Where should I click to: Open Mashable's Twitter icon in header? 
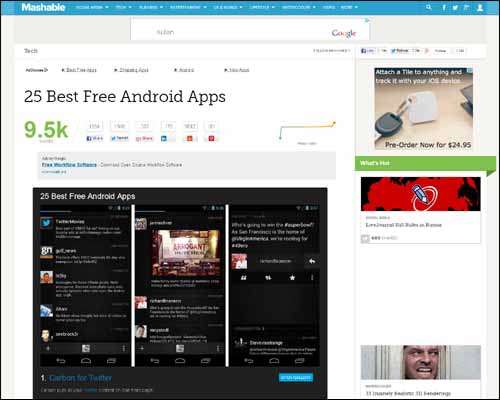coord(455,7)
